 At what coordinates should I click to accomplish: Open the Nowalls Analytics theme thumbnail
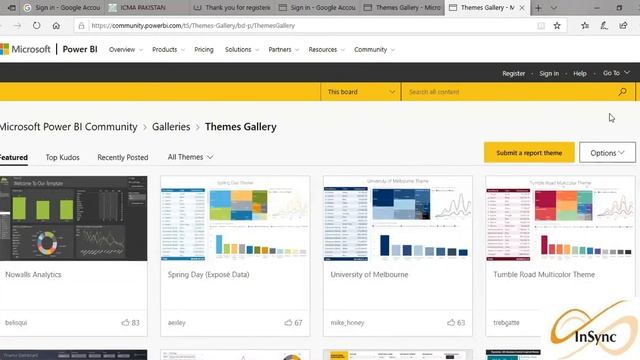[73, 218]
